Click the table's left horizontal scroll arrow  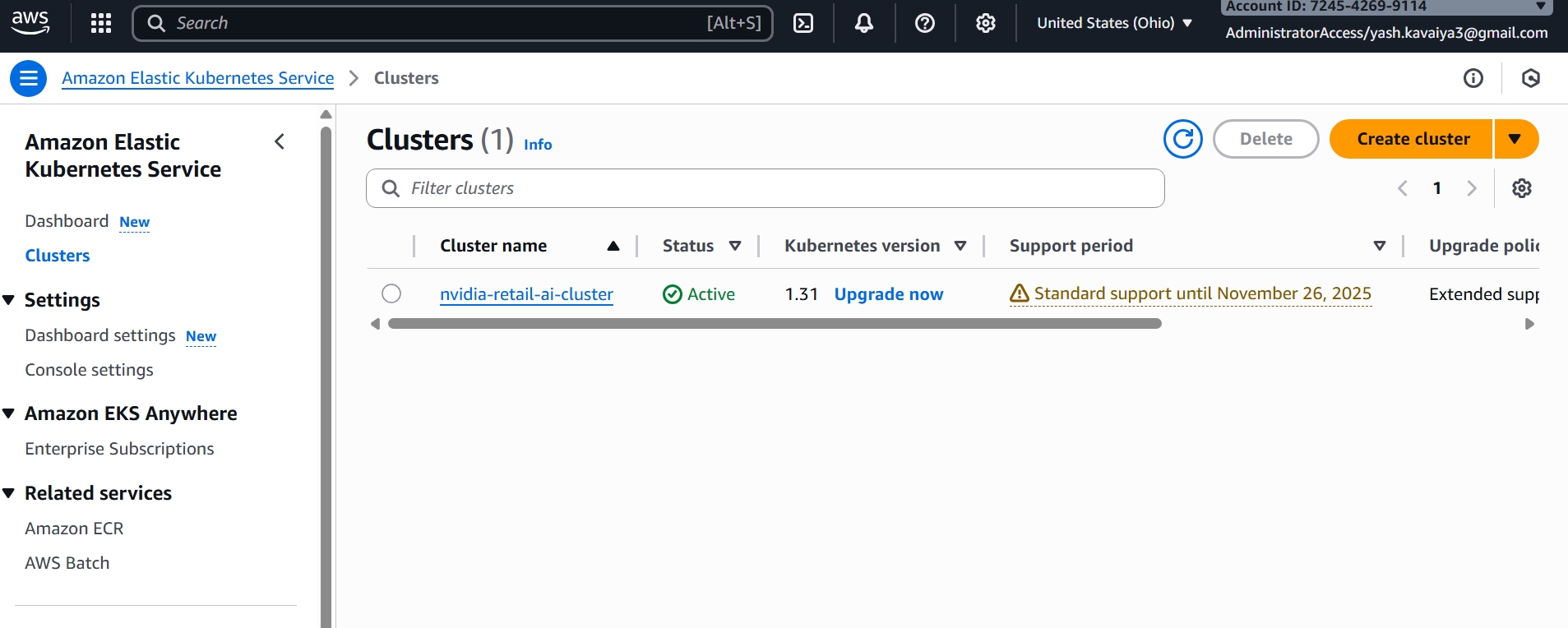pos(376,324)
